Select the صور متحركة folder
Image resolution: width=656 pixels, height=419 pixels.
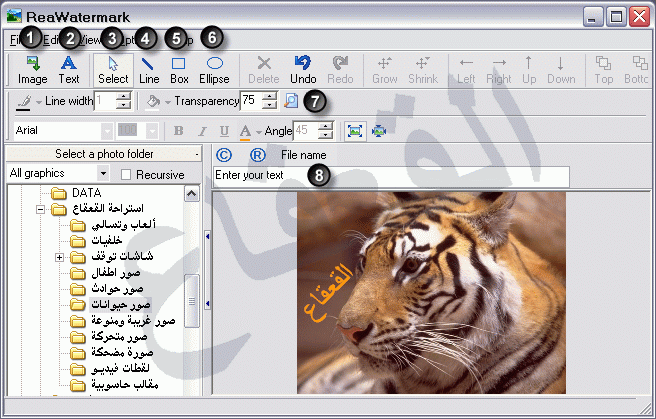(119, 337)
